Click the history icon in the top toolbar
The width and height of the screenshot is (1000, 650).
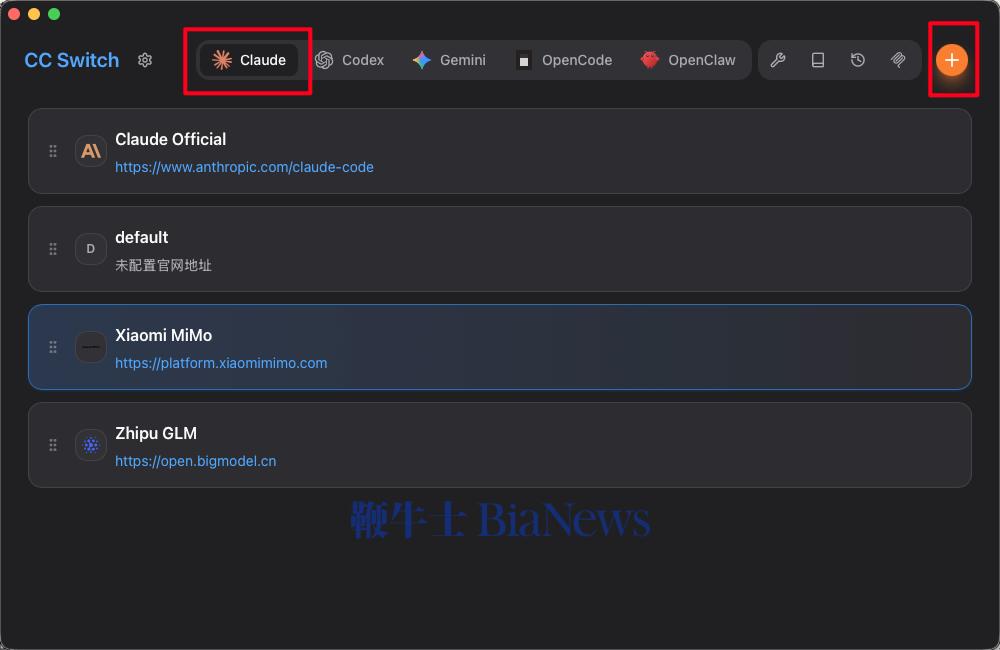pyautogui.click(x=857, y=60)
